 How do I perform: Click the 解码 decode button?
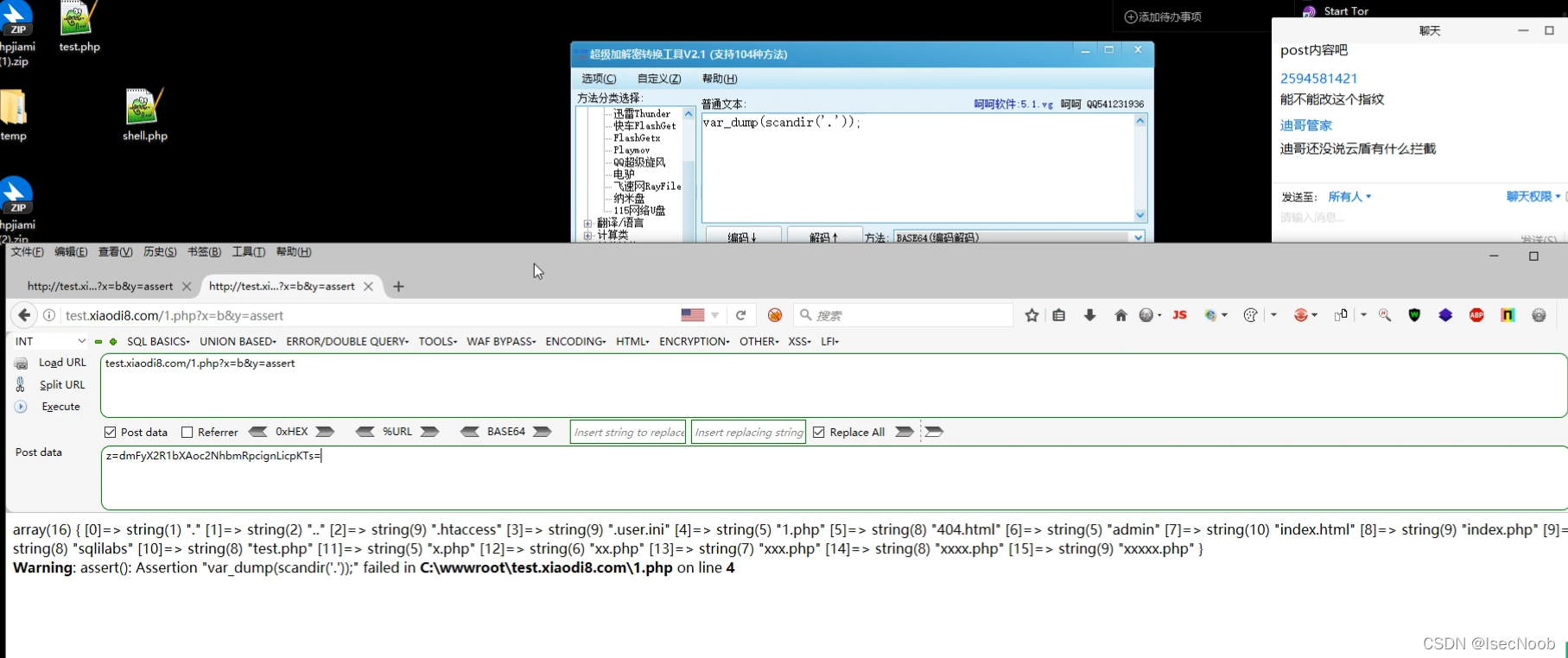coord(824,237)
